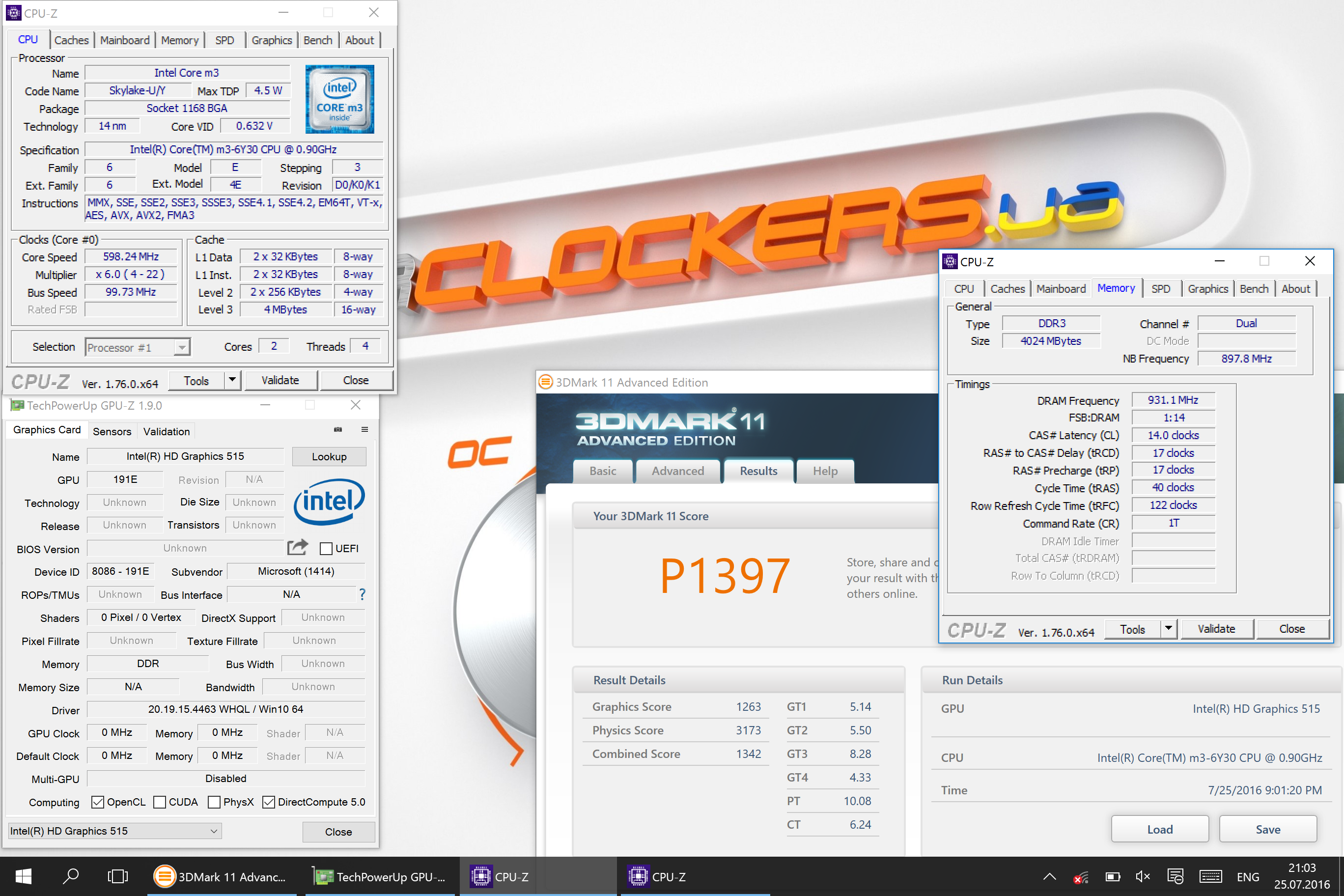The image size is (1344, 896).
Task: Click Tools button in CPU-Z Memory window
Action: [x=1132, y=629]
